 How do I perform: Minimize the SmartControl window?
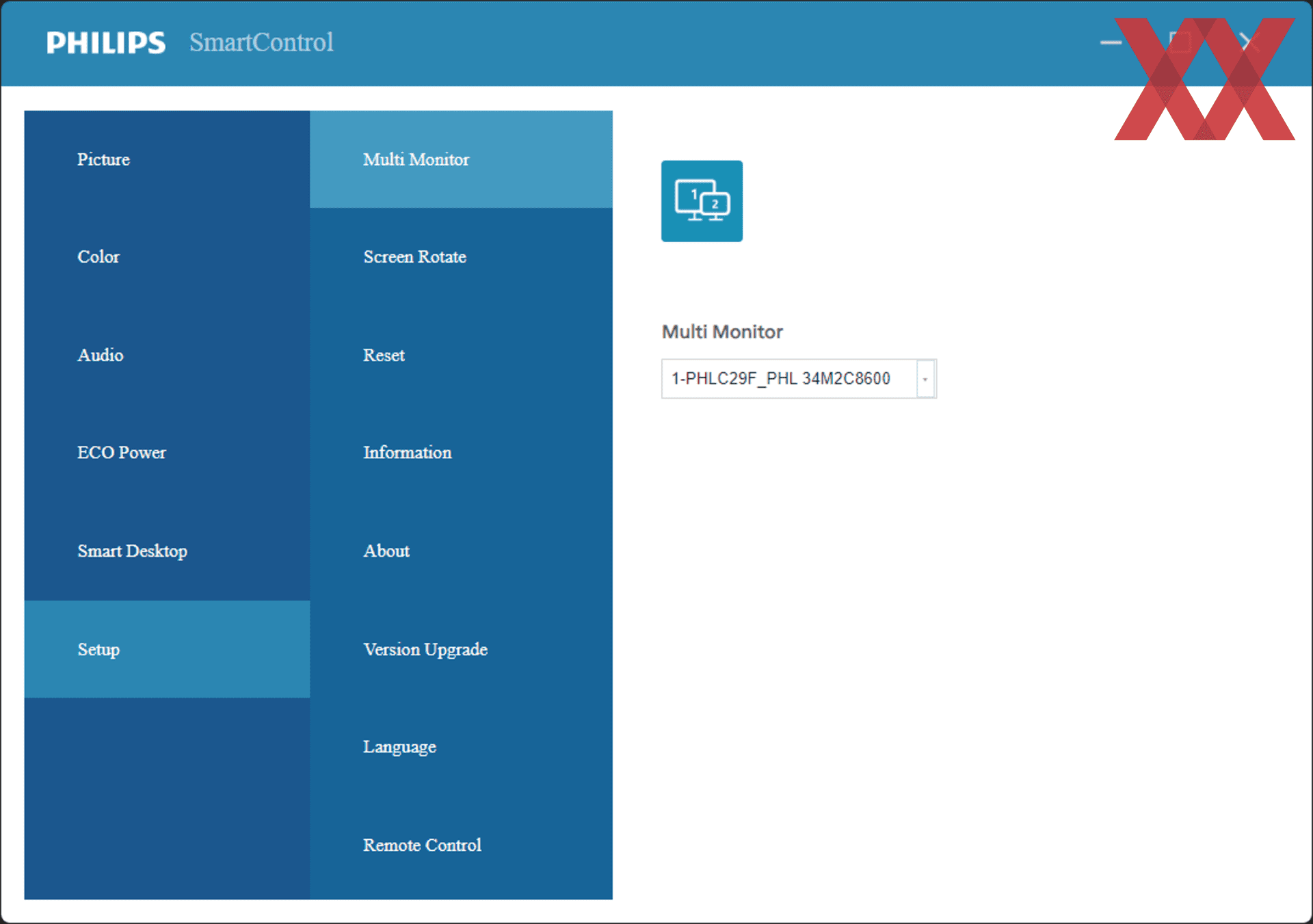tap(1111, 42)
